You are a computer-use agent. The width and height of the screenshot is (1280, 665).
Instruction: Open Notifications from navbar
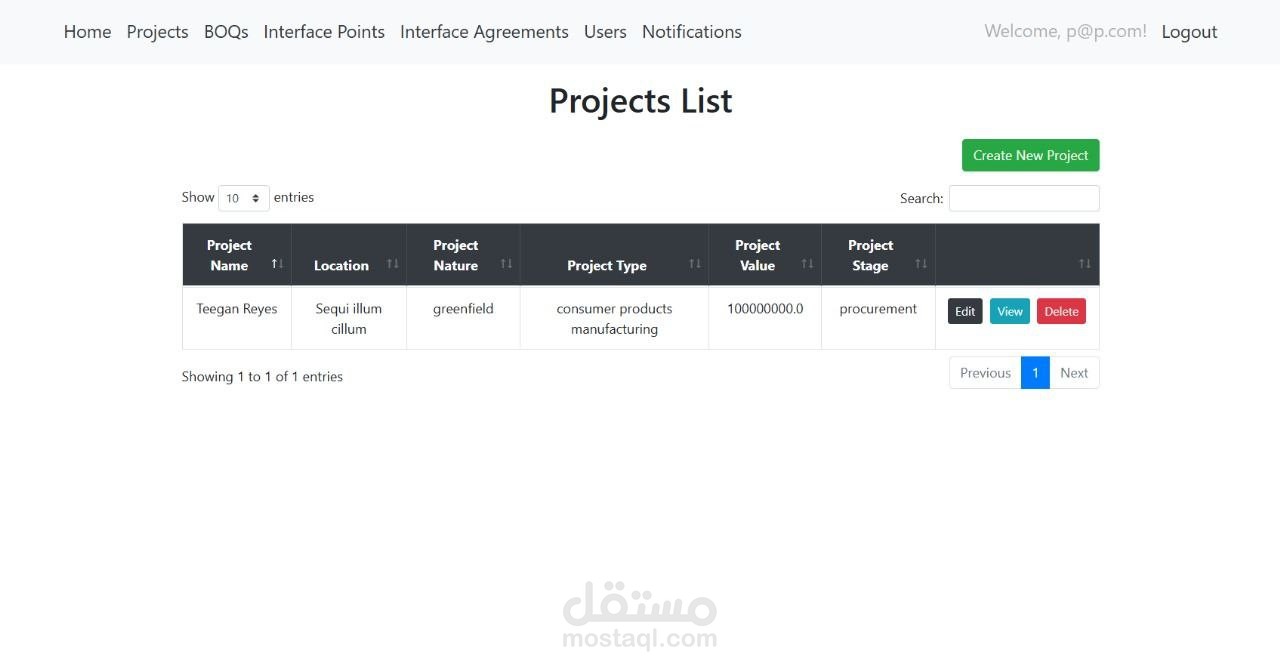692,32
